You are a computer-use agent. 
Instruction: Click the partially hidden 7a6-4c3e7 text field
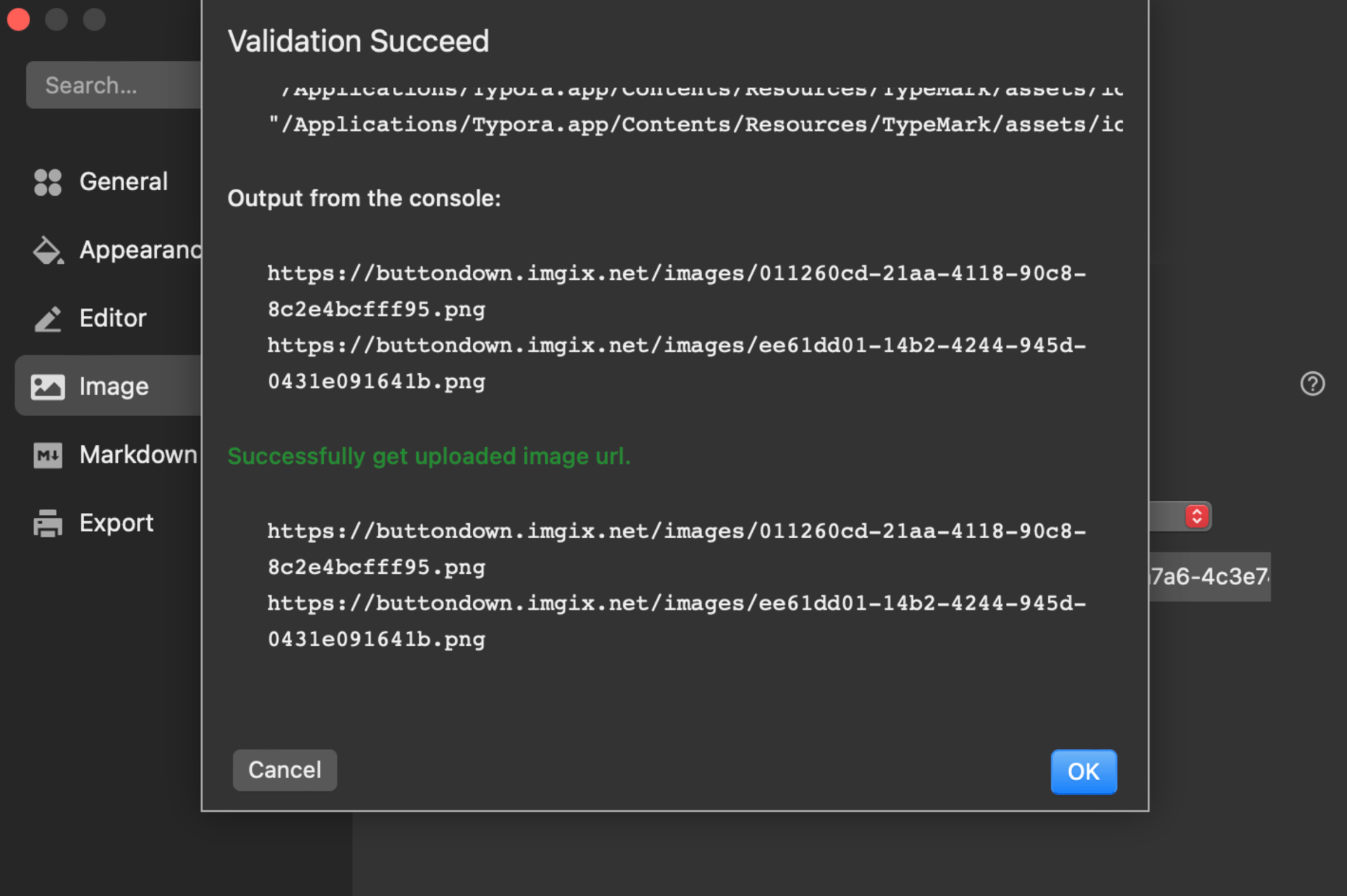1209,577
